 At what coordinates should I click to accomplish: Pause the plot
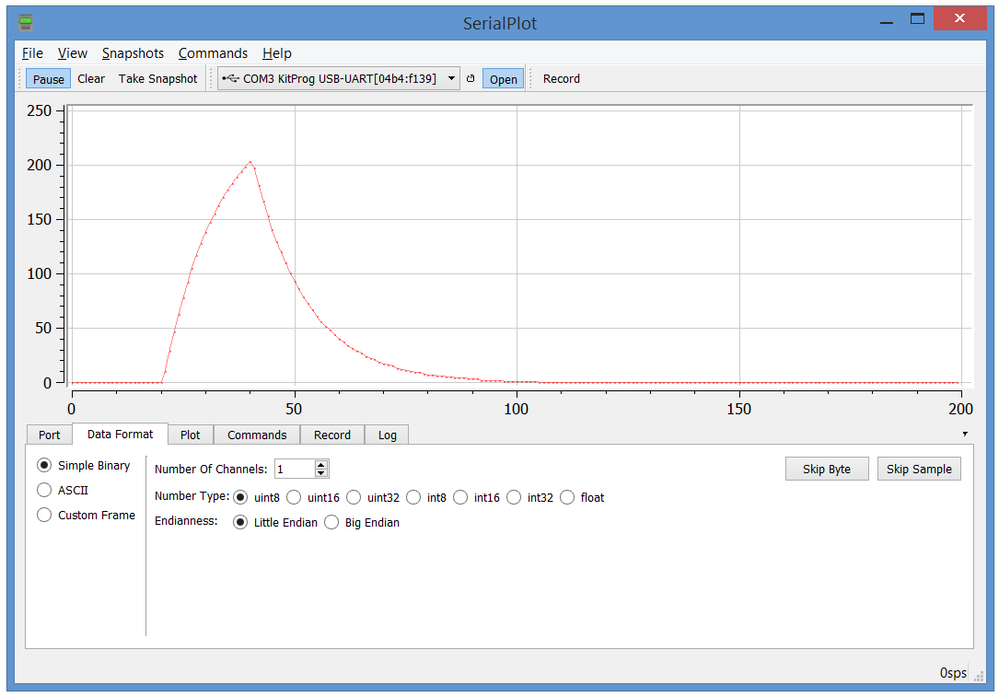tap(48, 78)
